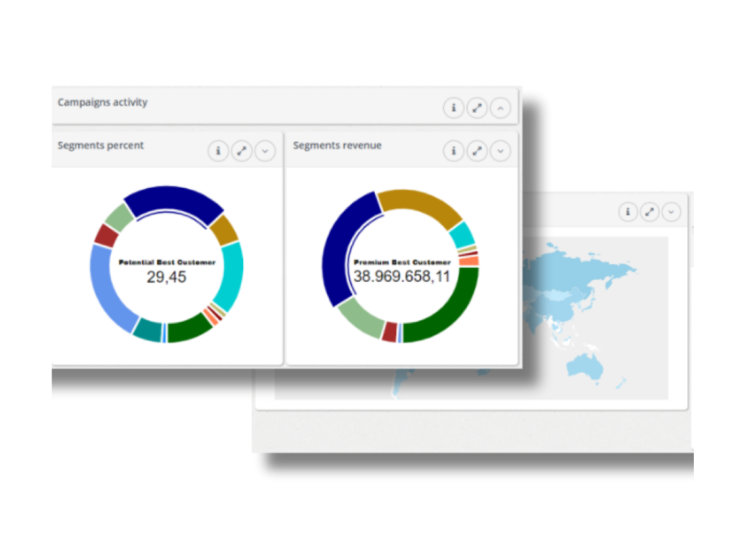
Task: Open the Segments percent chevron dropdown
Action: click(x=265, y=151)
